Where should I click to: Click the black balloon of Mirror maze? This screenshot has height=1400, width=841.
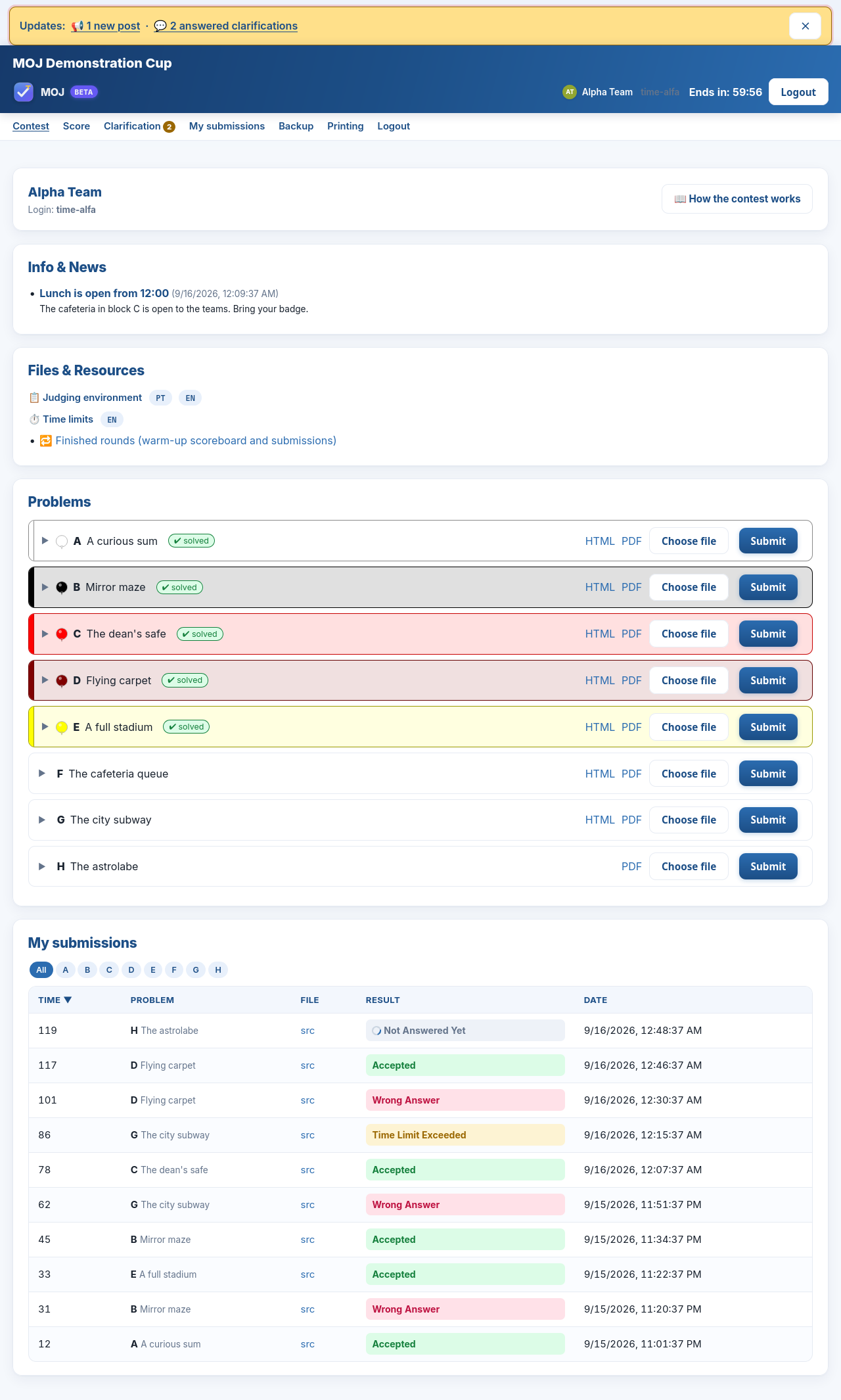tap(62, 587)
